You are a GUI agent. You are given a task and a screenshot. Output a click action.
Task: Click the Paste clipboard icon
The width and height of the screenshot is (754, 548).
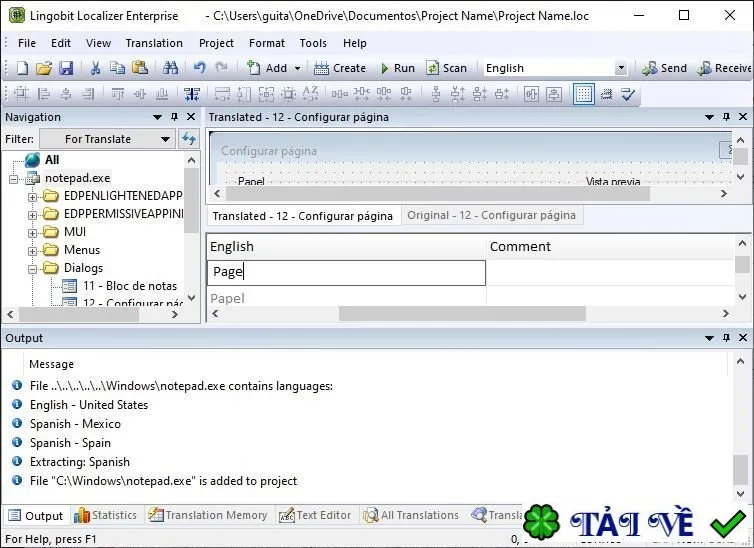tap(140, 68)
